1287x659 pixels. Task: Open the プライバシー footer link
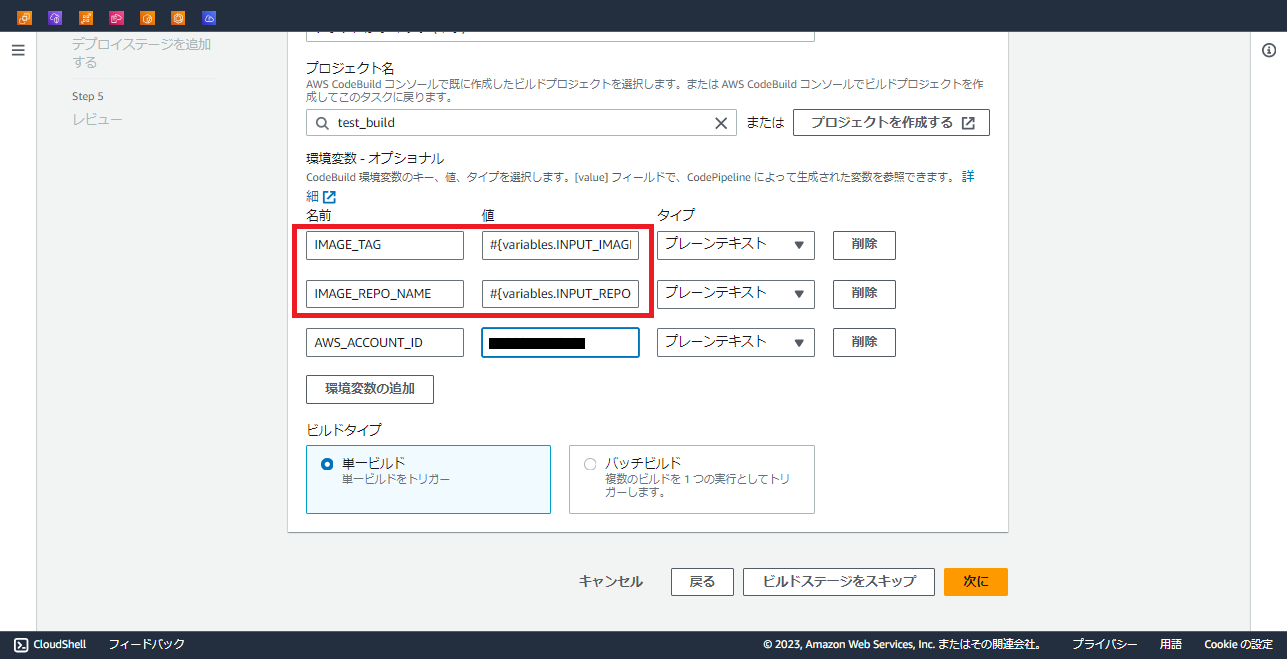click(x=1105, y=645)
